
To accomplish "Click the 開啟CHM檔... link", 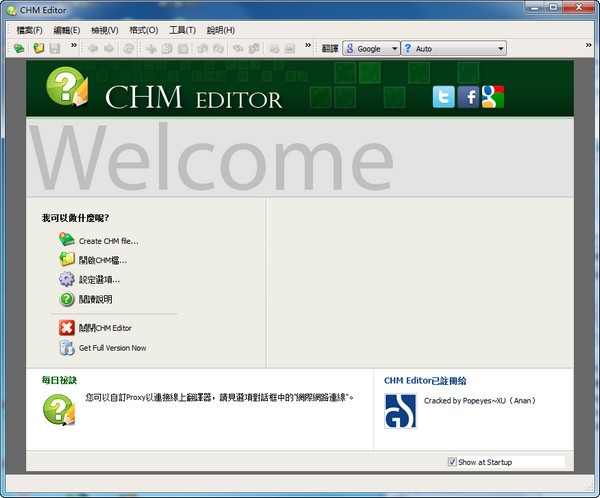I will (103, 260).
